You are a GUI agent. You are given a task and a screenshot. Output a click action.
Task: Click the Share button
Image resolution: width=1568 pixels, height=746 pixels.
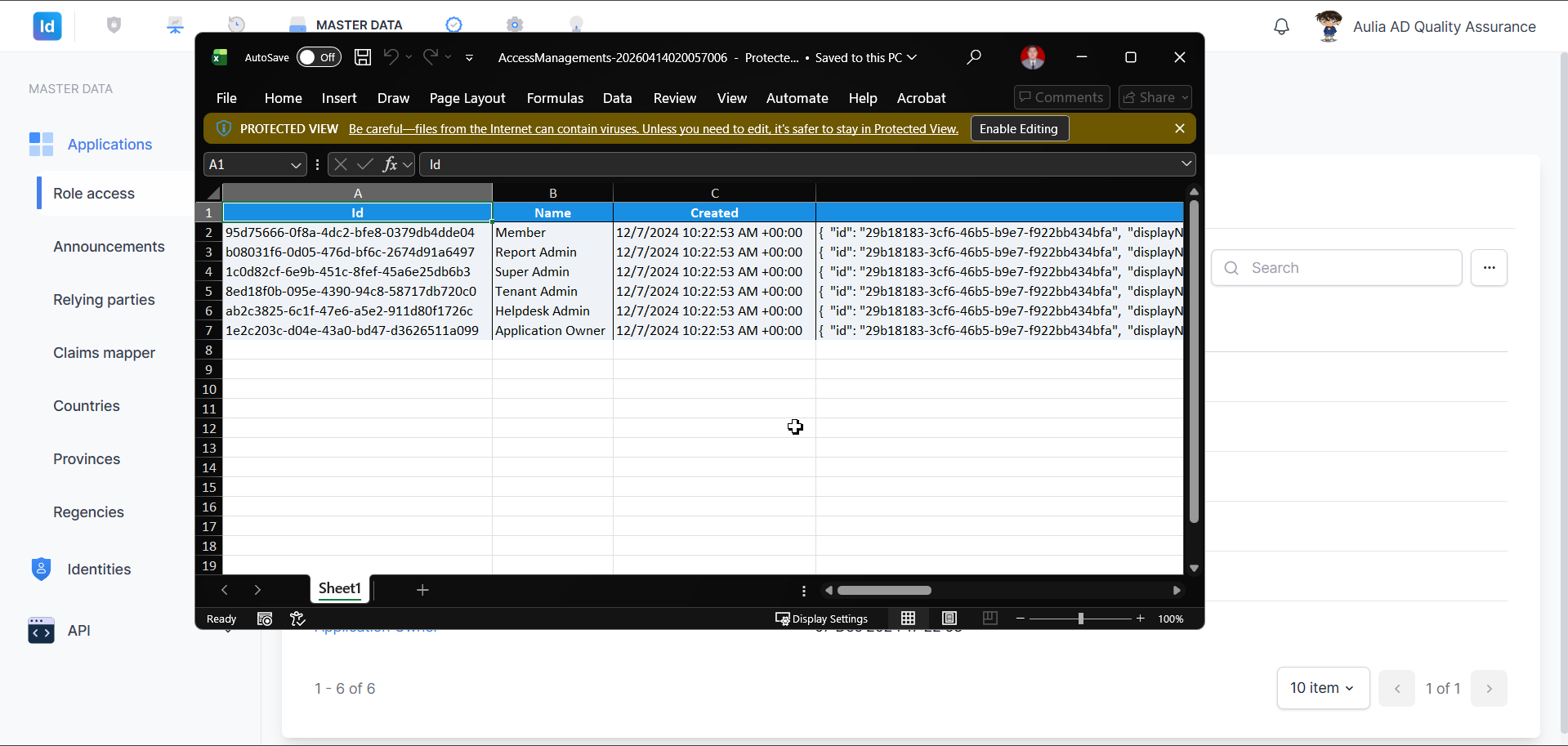[1155, 97]
